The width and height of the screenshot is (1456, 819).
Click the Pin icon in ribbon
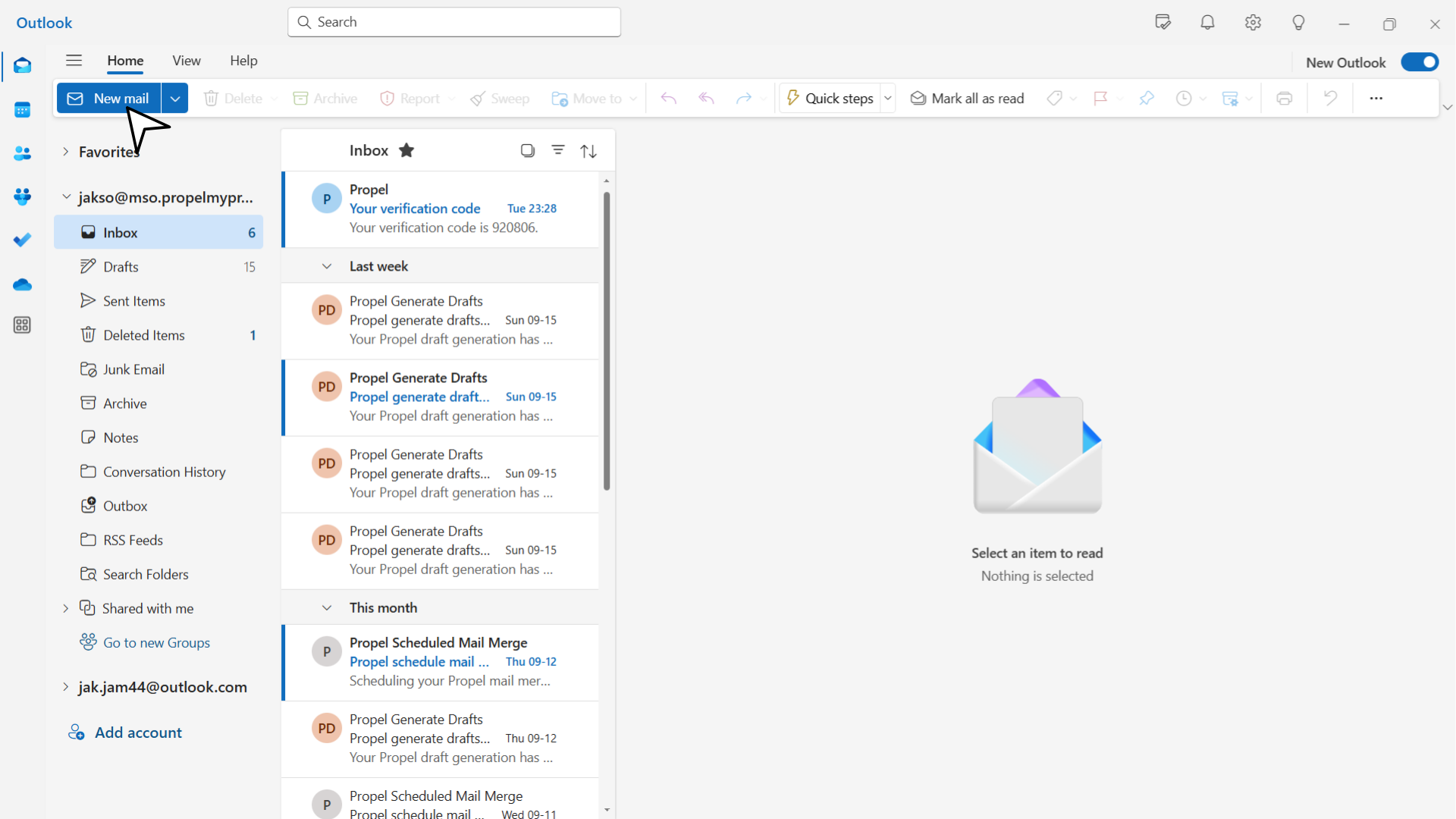click(x=1147, y=99)
